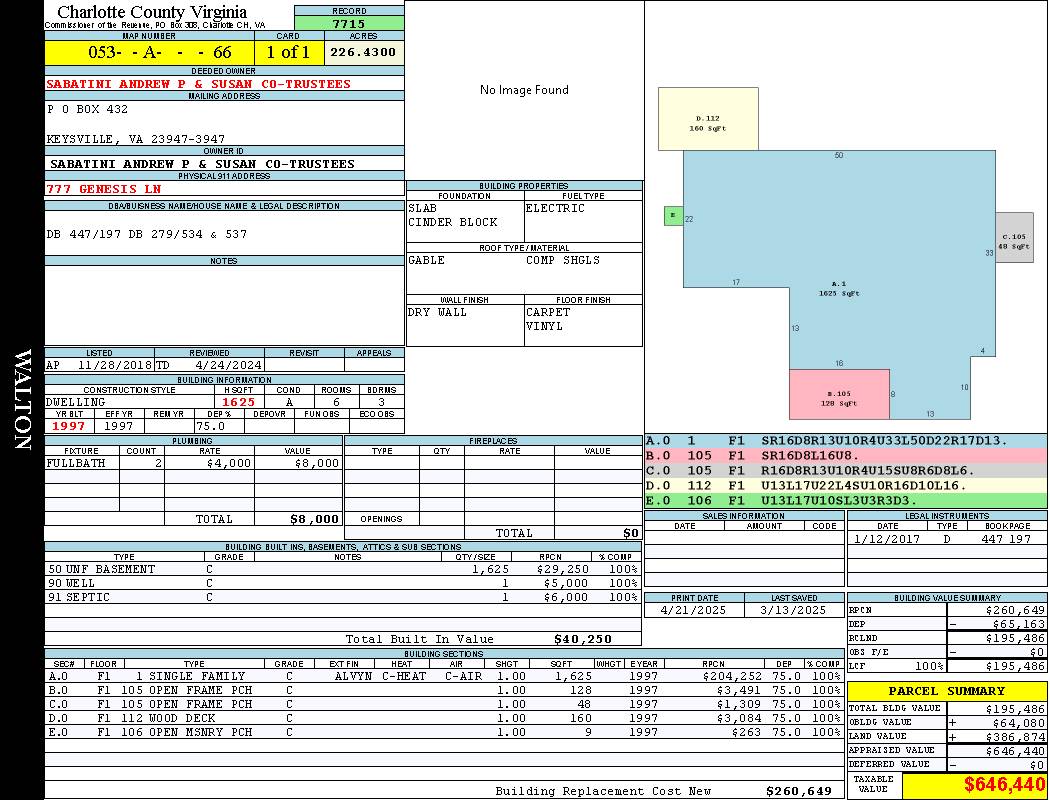Click the fireplaces TOTAL $0

click(x=631, y=534)
